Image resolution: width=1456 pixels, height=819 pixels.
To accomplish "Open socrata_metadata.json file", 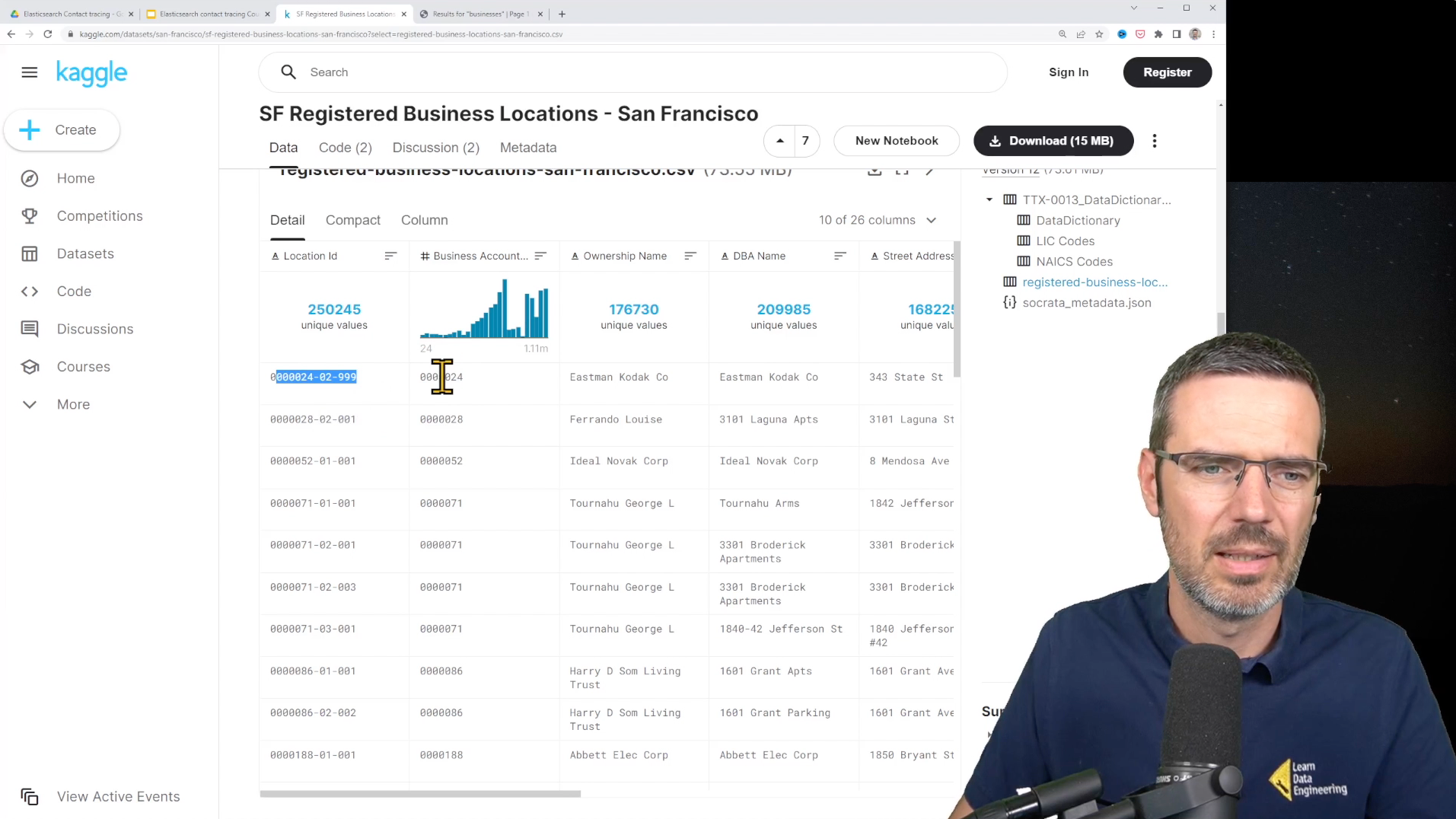I will pyautogui.click(x=1086, y=303).
